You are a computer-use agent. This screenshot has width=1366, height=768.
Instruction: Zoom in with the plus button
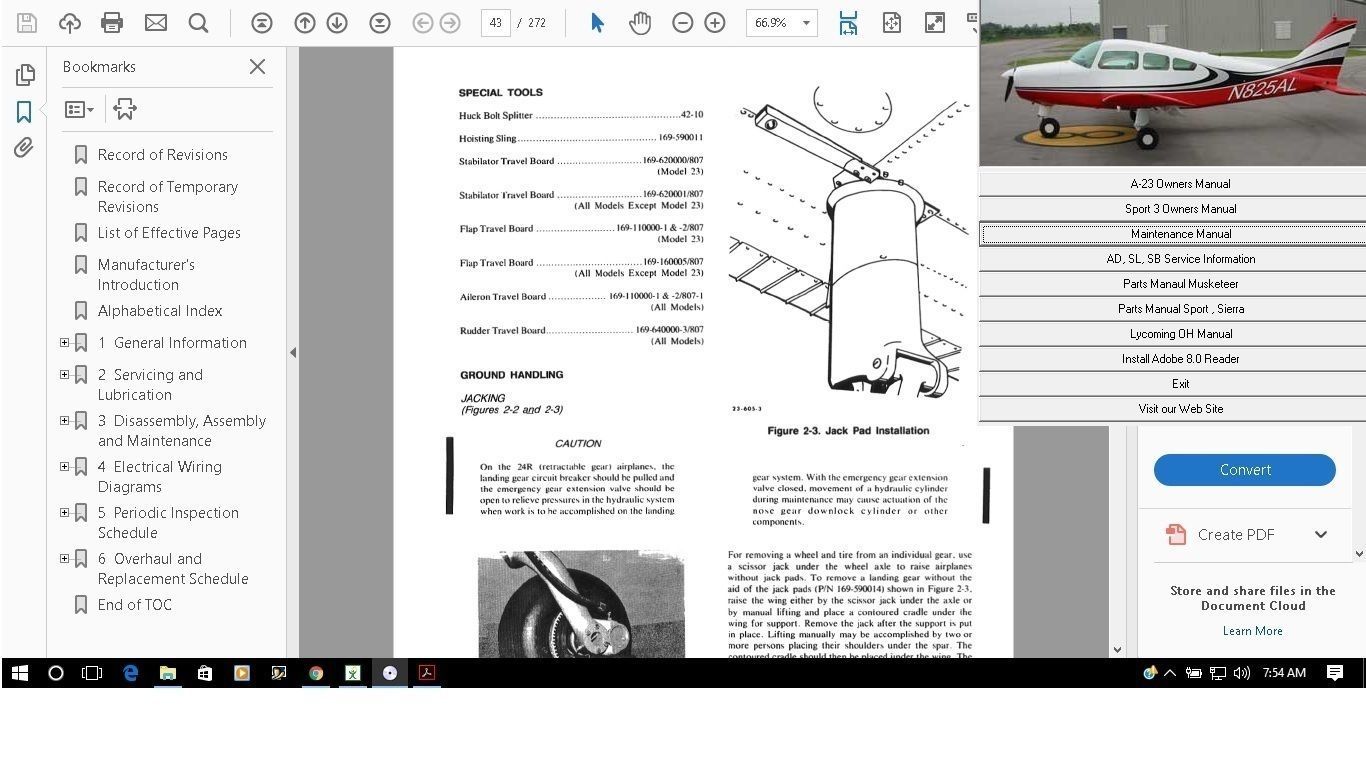(715, 22)
